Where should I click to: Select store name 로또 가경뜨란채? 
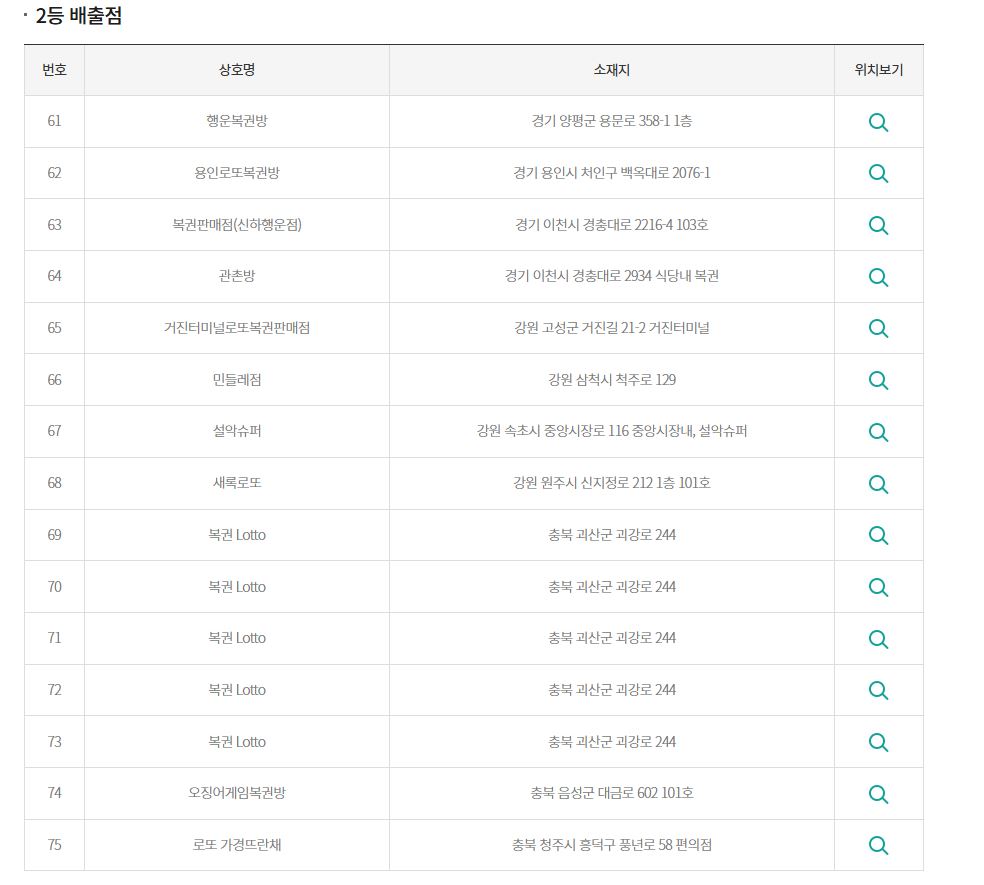[237, 845]
